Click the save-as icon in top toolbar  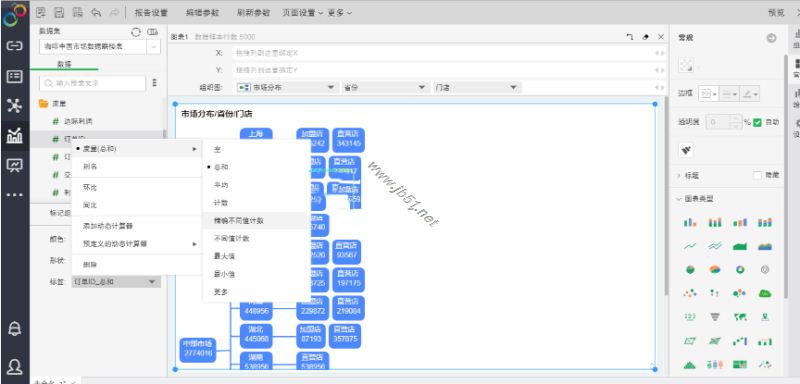point(78,13)
